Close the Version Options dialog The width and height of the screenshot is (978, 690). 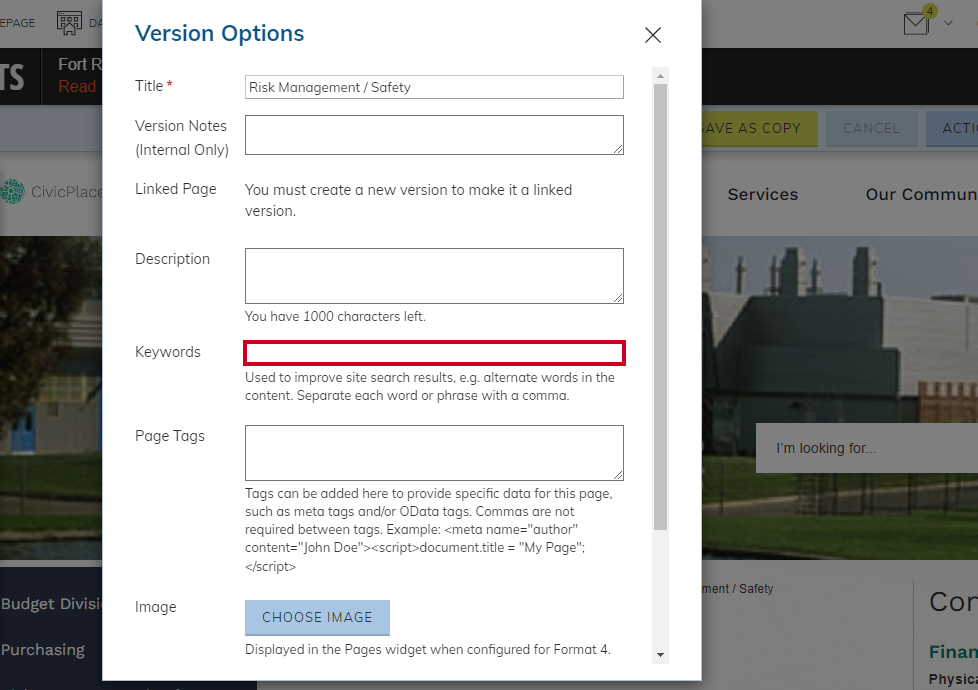pos(652,35)
